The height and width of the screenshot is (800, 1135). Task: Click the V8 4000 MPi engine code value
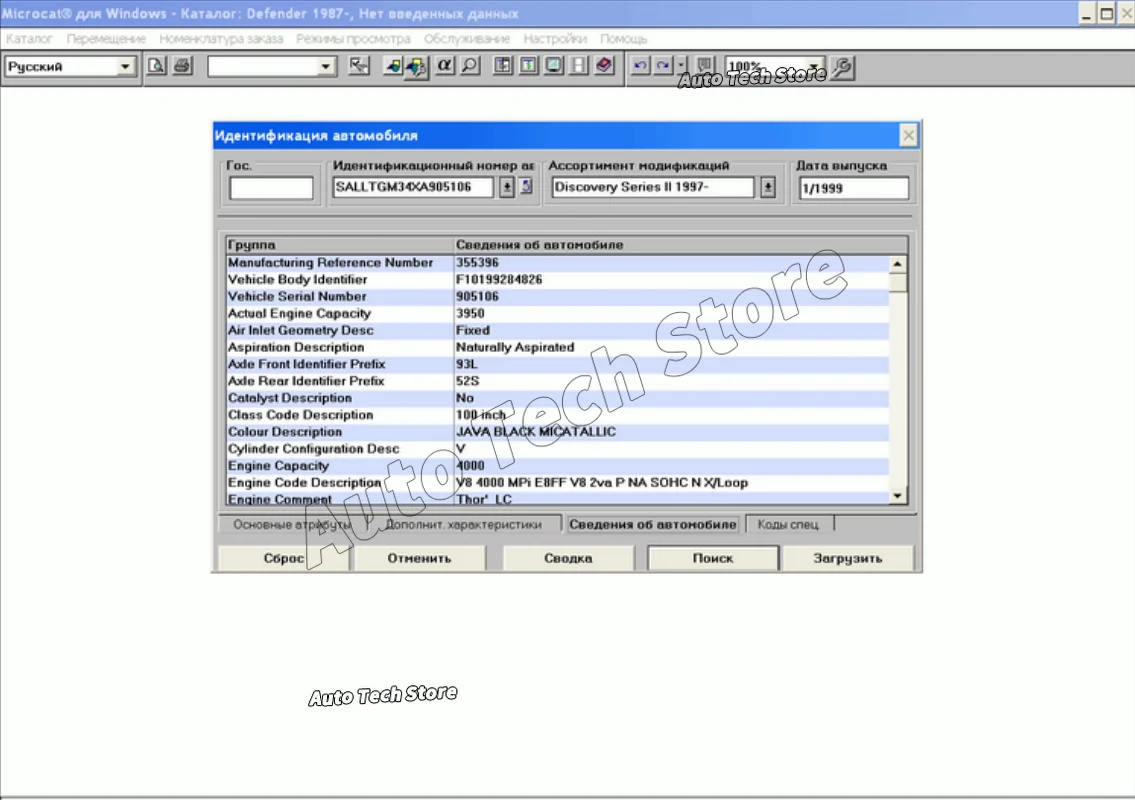point(602,483)
